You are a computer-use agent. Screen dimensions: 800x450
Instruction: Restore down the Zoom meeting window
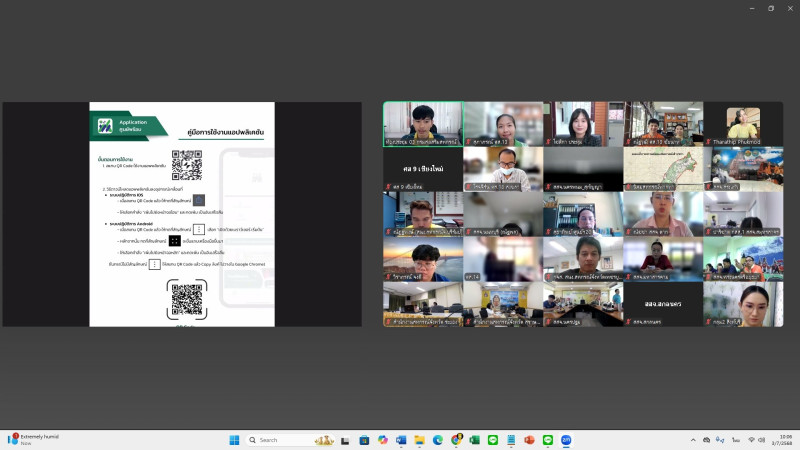pos(771,8)
